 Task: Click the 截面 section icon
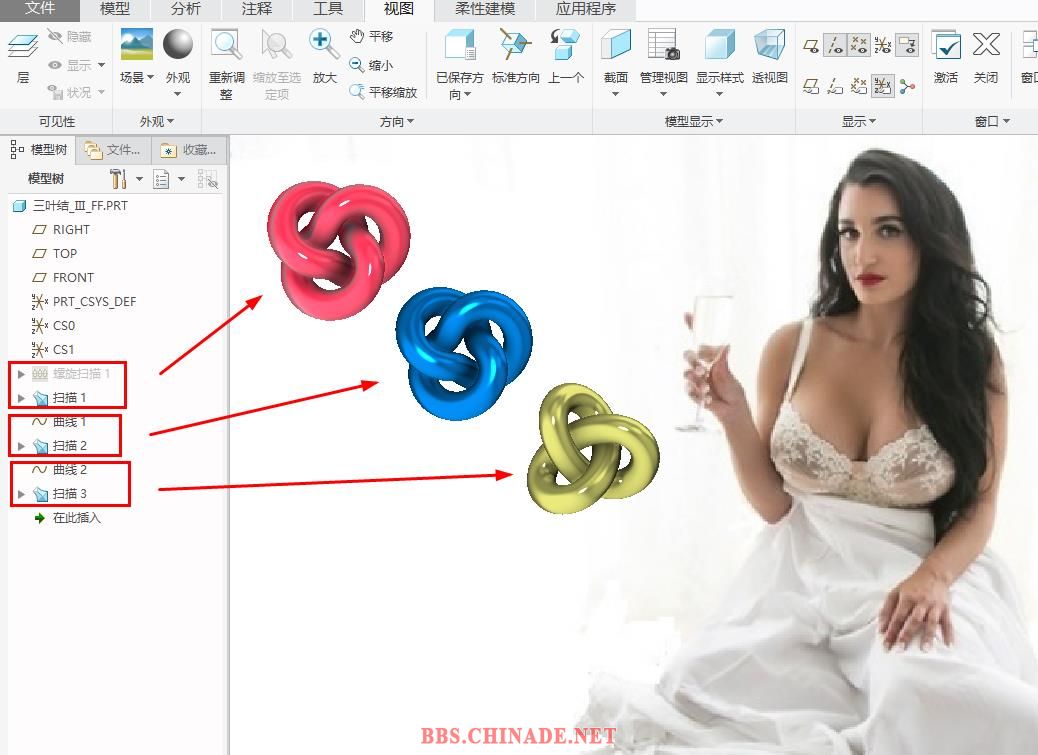coord(616,46)
